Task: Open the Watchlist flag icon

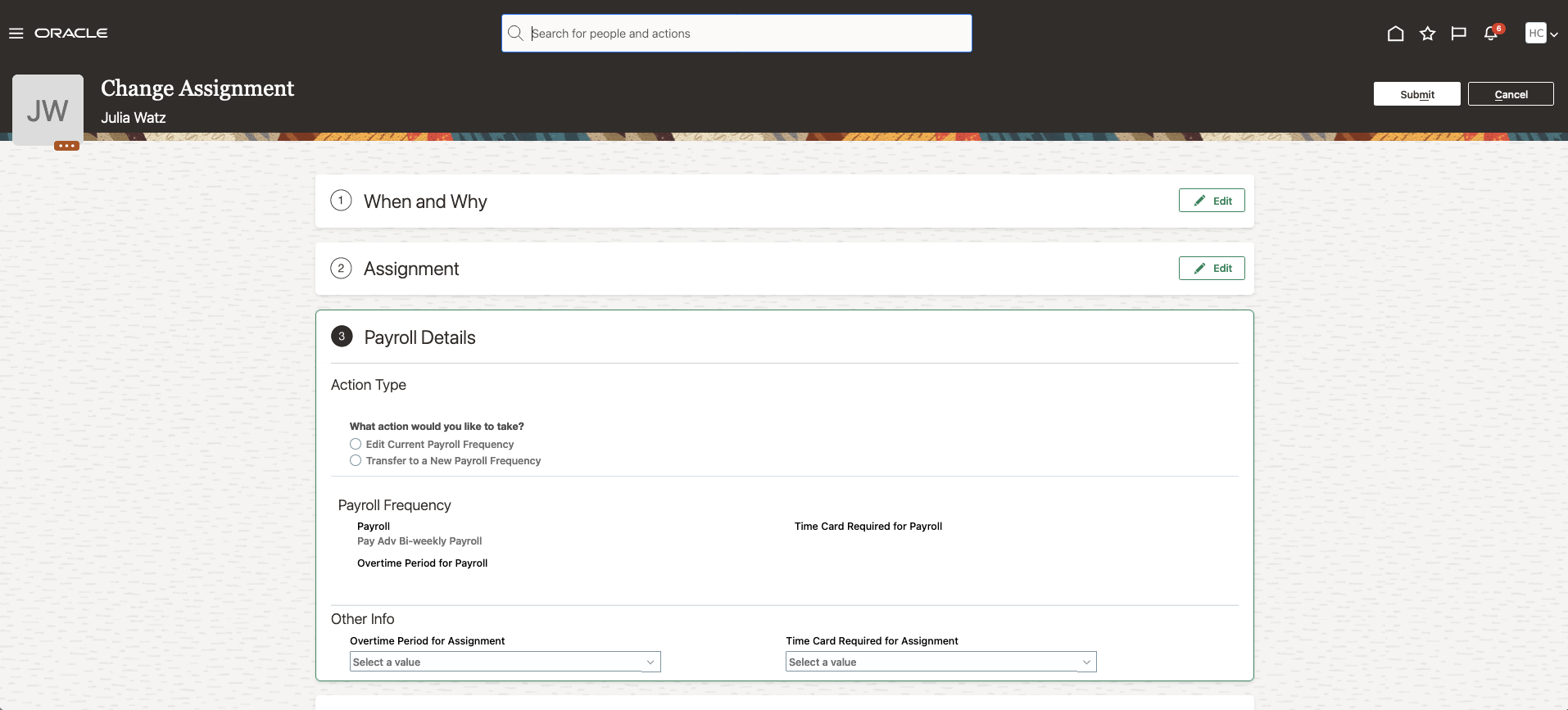Action: (x=1458, y=34)
